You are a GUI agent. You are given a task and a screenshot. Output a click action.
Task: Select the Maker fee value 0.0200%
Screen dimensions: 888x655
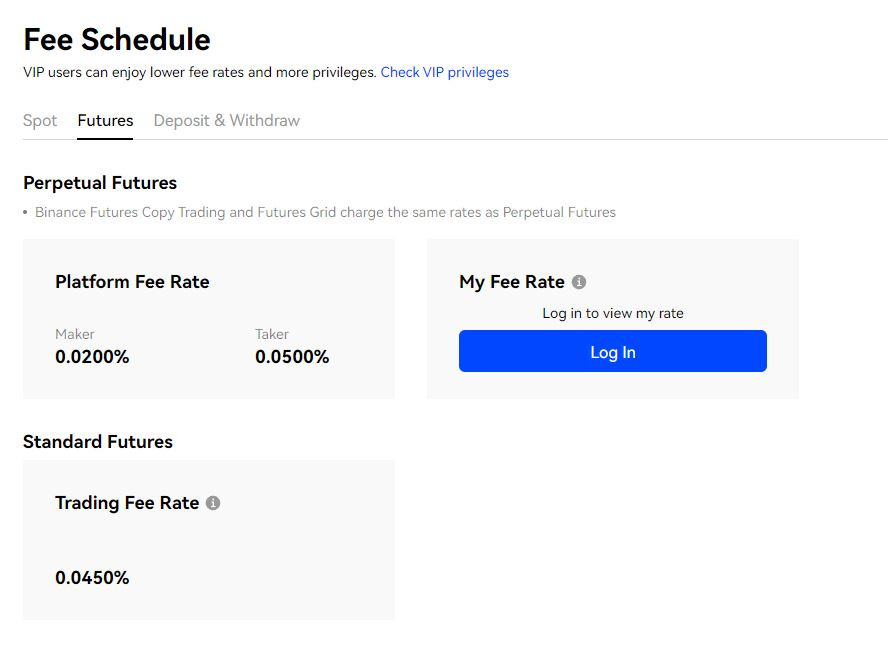92,357
